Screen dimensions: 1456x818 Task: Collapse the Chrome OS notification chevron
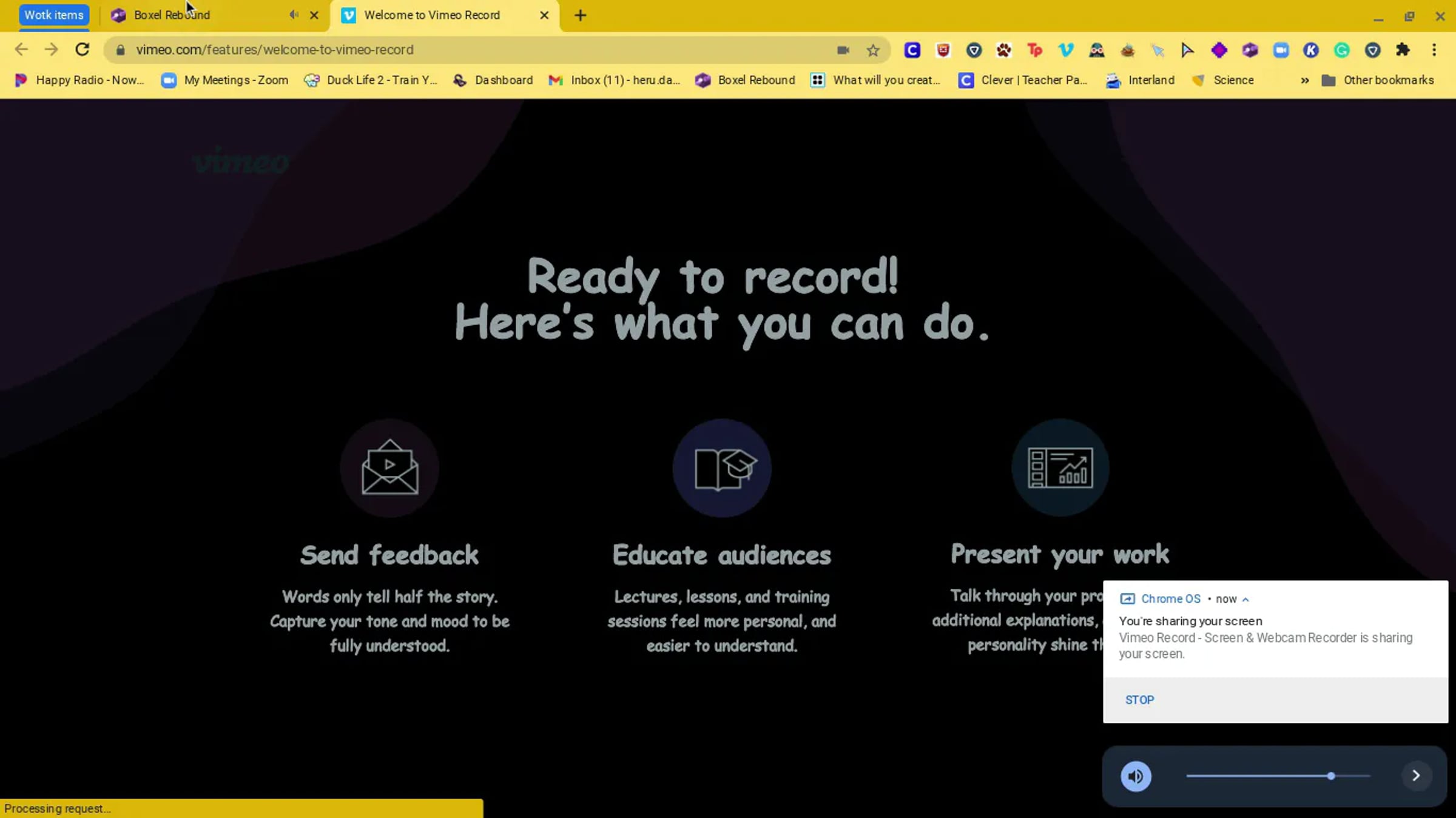[1245, 599]
